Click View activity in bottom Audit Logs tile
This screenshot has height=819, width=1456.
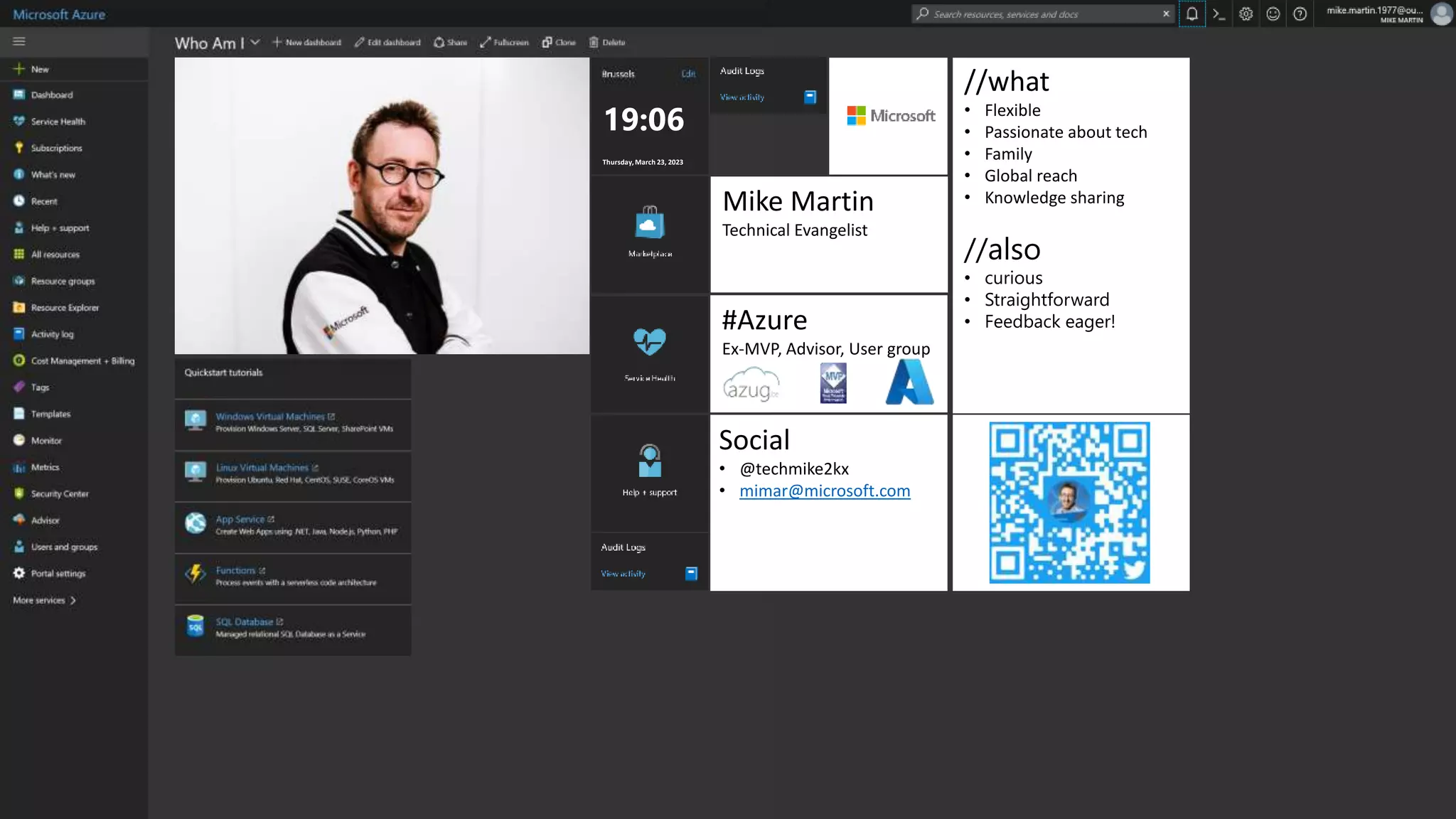623,574
